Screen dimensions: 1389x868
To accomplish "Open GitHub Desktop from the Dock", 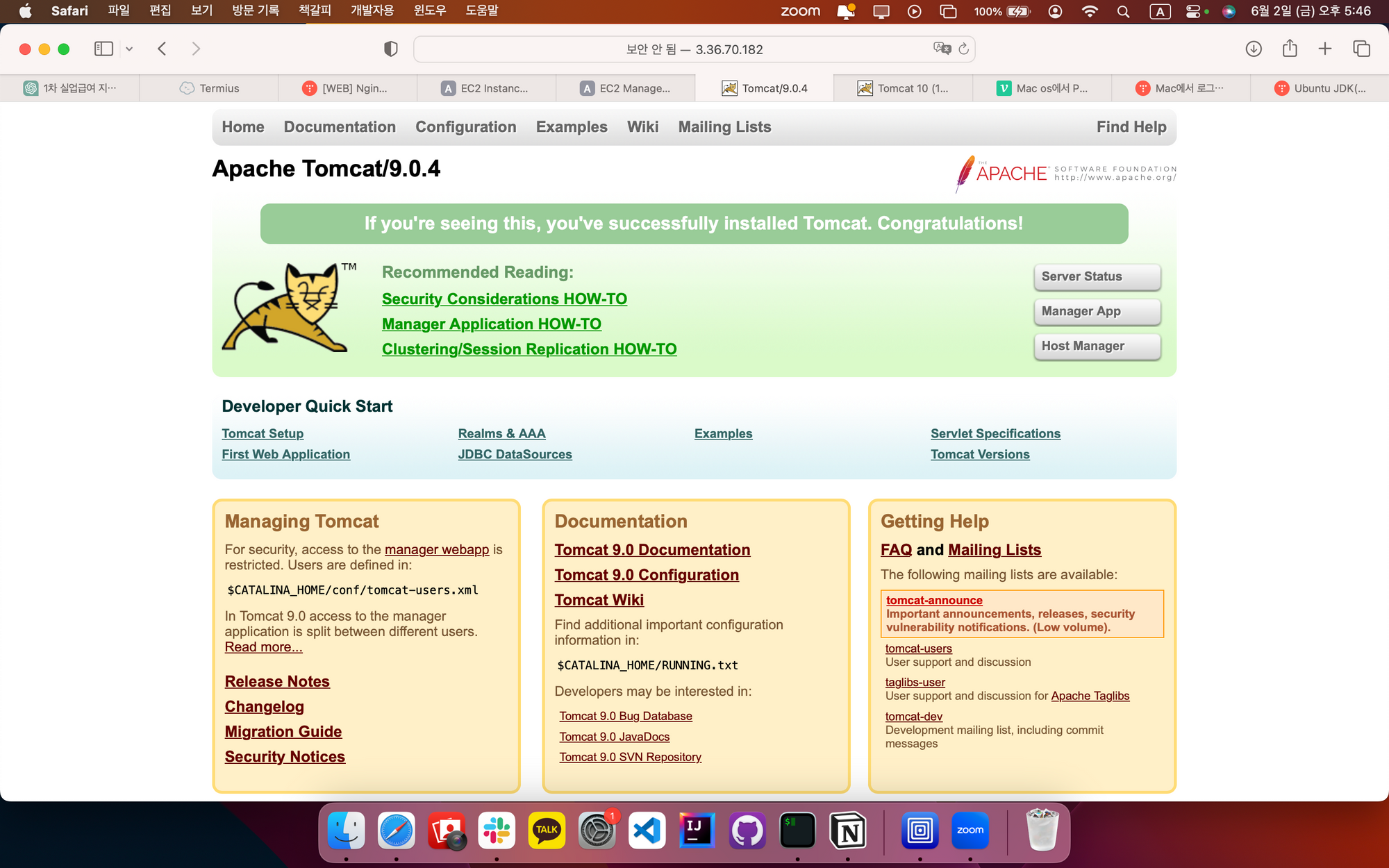I will click(x=747, y=831).
